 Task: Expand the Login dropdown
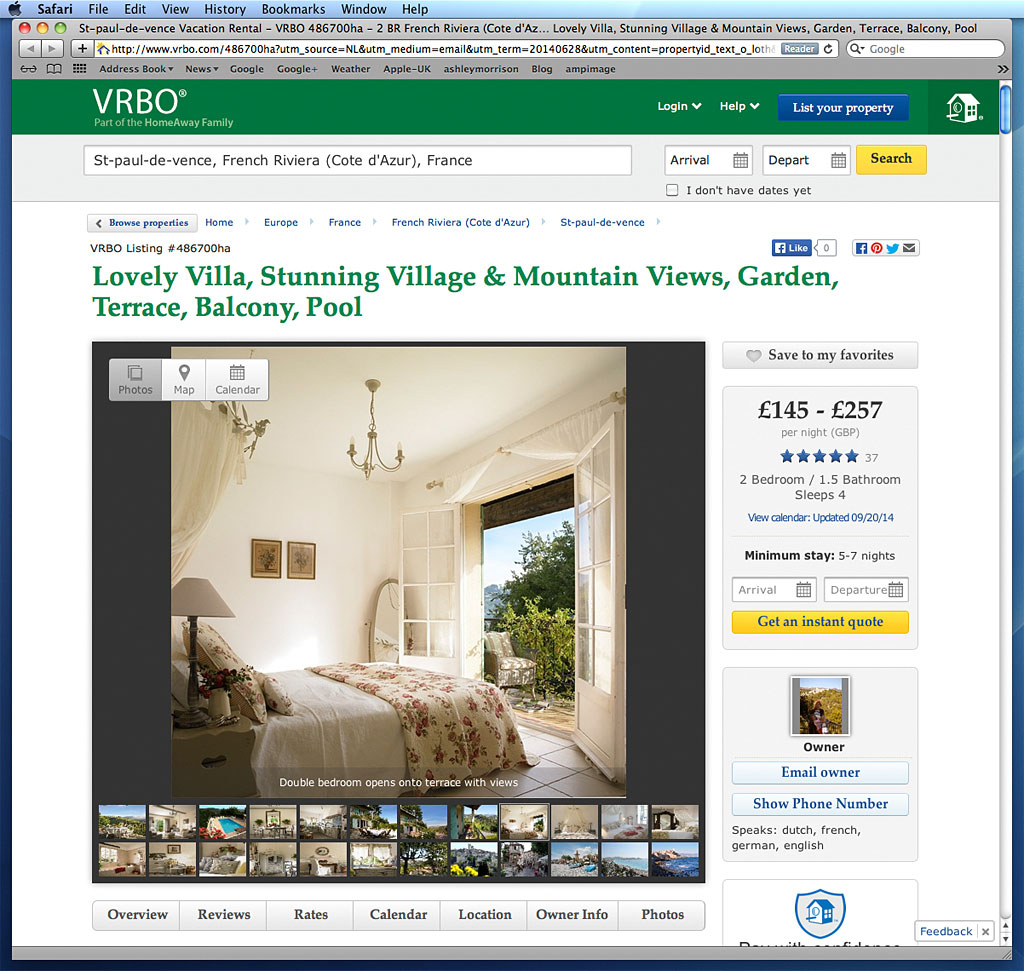(679, 105)
